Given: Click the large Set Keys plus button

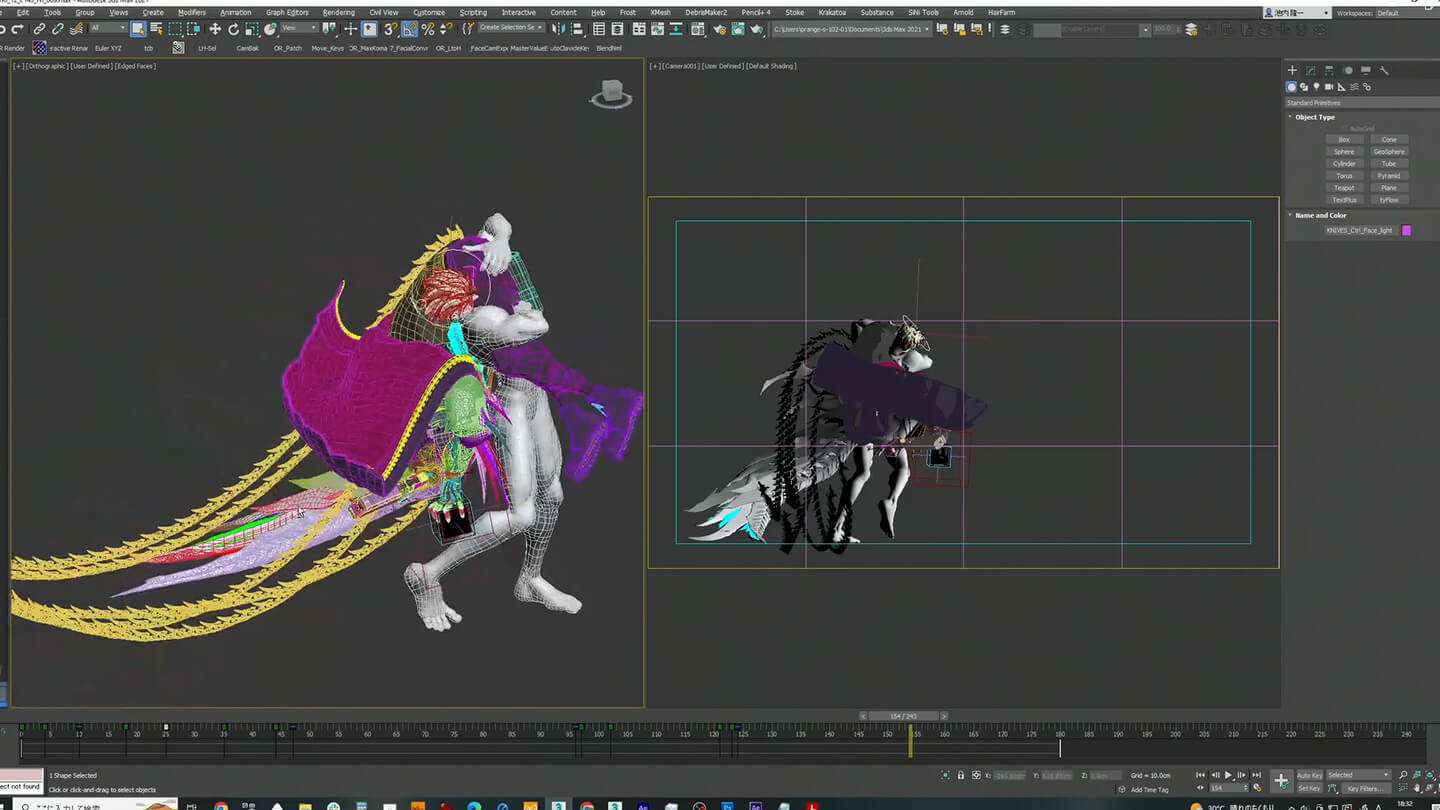Looking at the screenshot, I should pyautogui.click(x=1281, y=781).
